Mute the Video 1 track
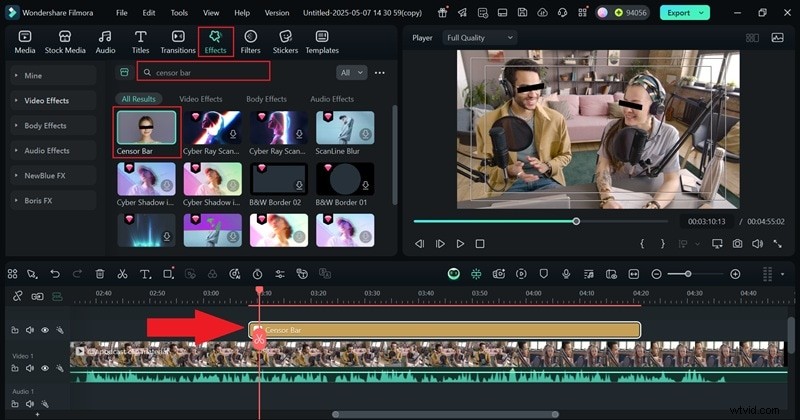Image resolution: width=800 pixels, height=420 pixels. (30, 368)
